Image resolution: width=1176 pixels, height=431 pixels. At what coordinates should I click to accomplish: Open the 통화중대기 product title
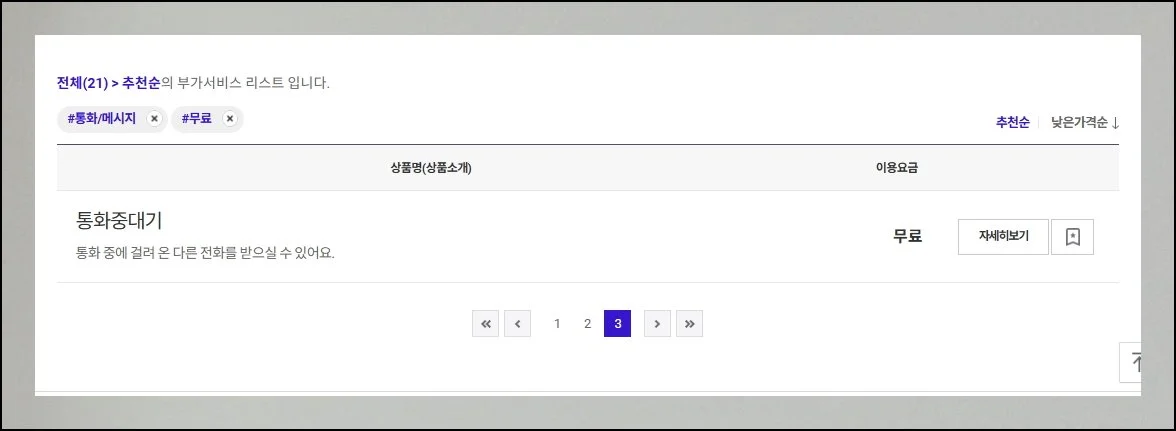tap(119, 221)
